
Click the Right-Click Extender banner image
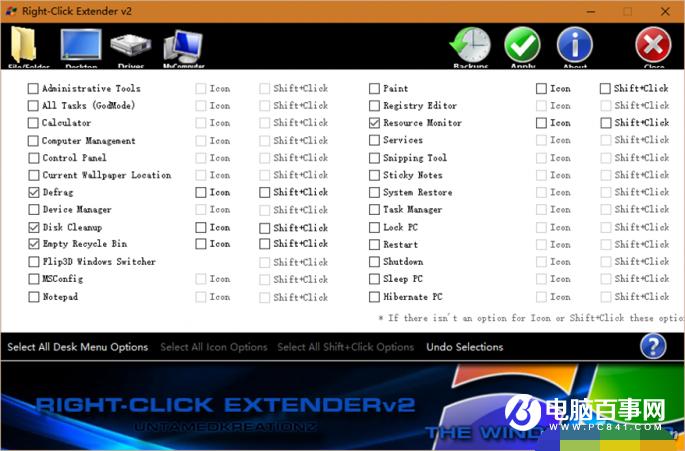click(342, 406)
